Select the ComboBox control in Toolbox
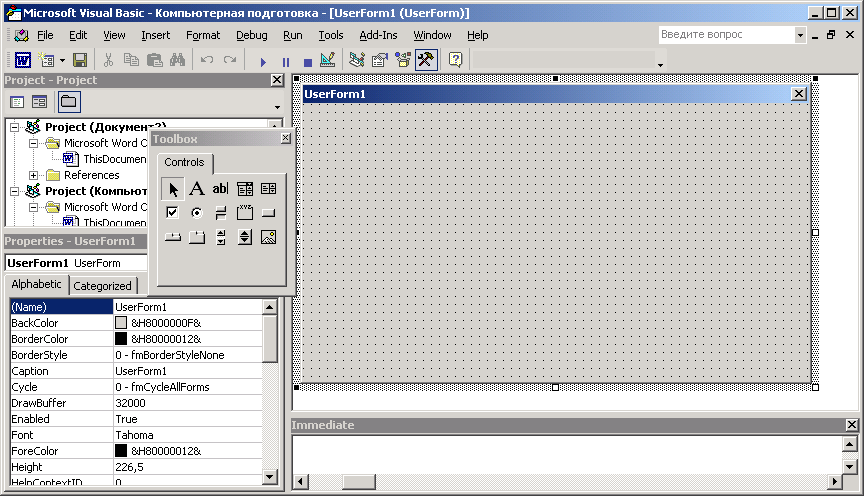Viewport: 864px width, 496px height. (245, 188)
